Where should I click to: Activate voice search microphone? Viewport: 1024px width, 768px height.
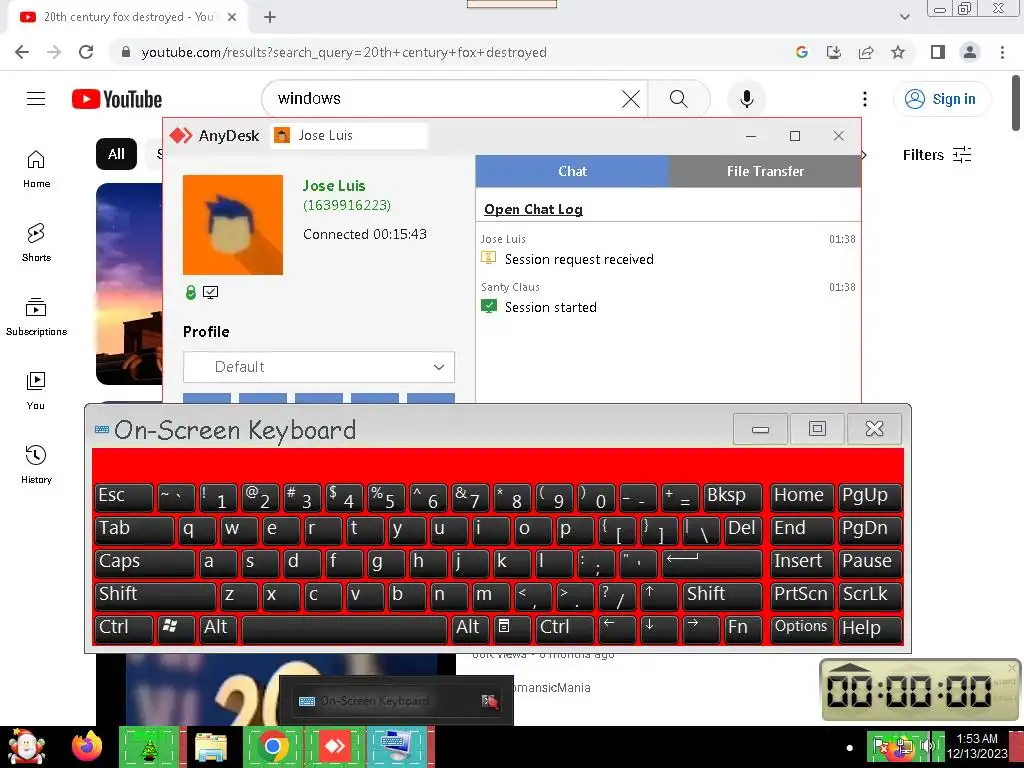click(746, 99)
